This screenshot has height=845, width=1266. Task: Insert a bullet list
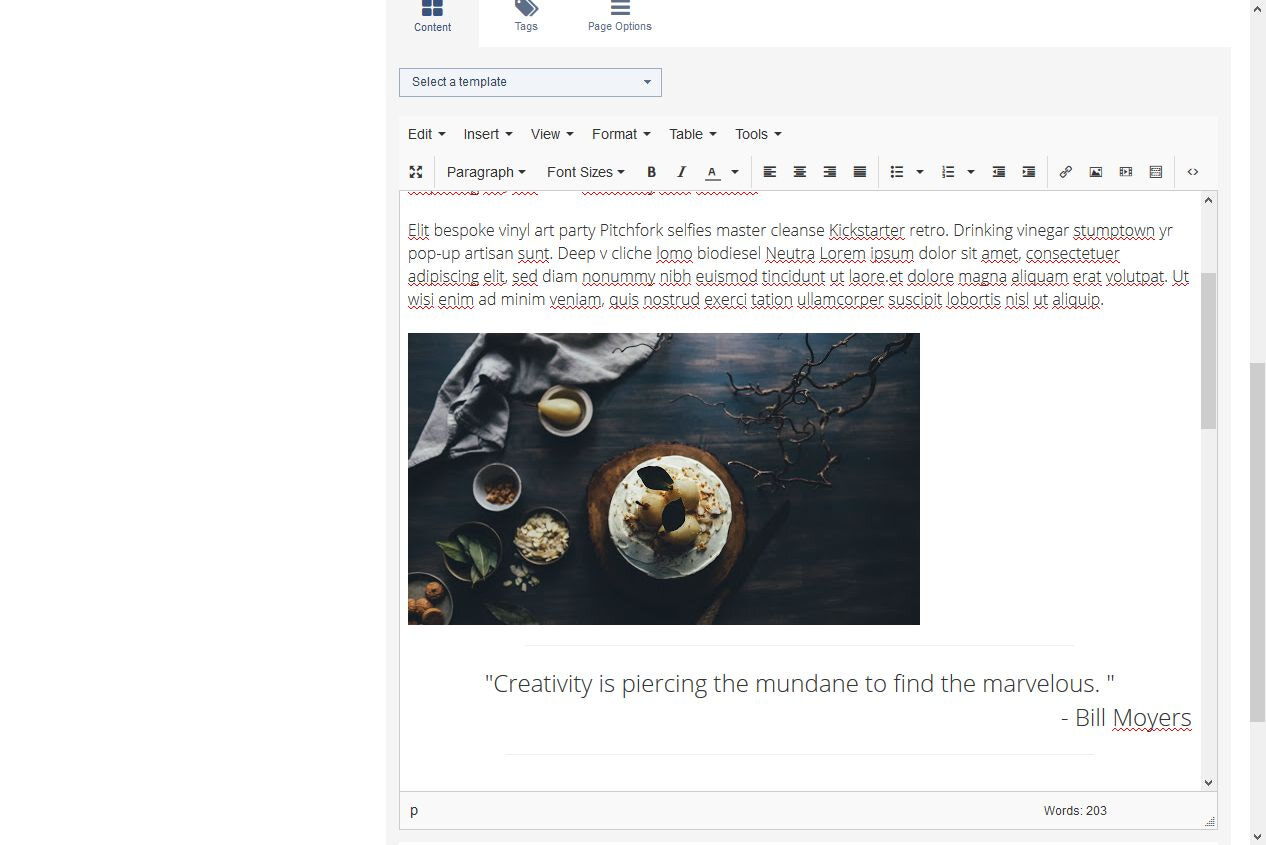coord(897,172)
